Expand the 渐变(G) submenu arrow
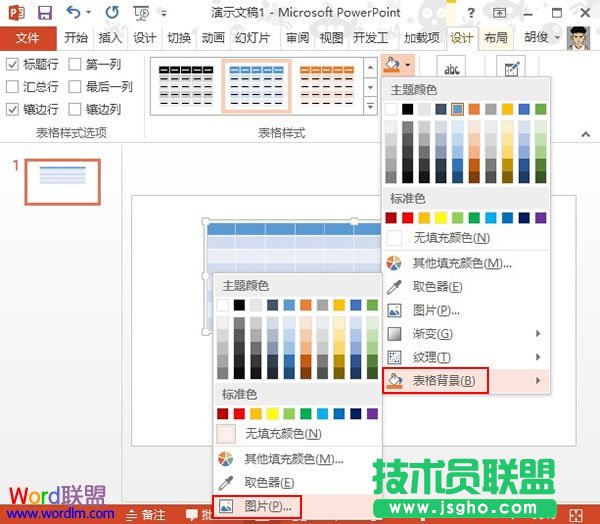This screenshot has height=524, width=600. point(538,333)
